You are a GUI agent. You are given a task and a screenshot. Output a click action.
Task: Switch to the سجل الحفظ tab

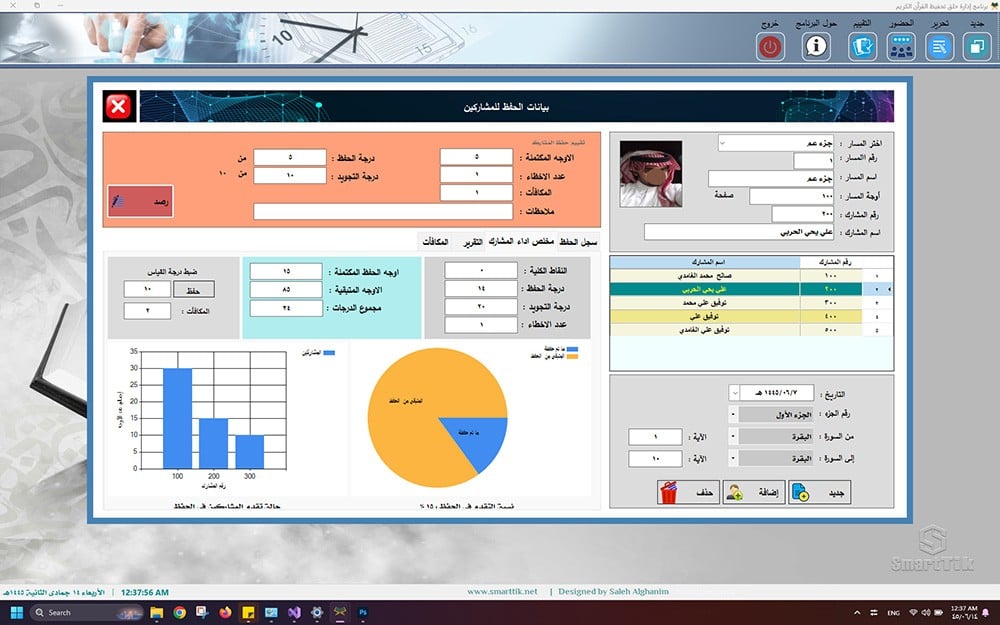tap(577, 242)
